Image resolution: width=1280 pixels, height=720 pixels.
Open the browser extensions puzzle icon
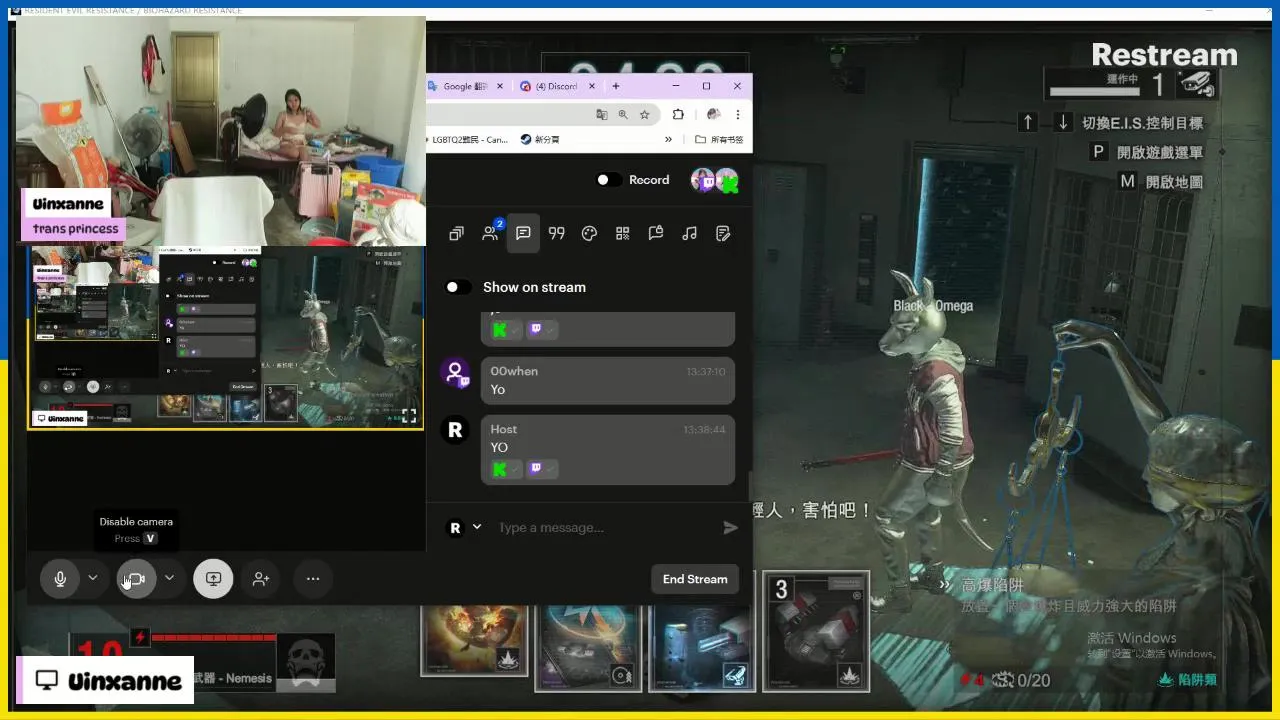tap(678, 114)
